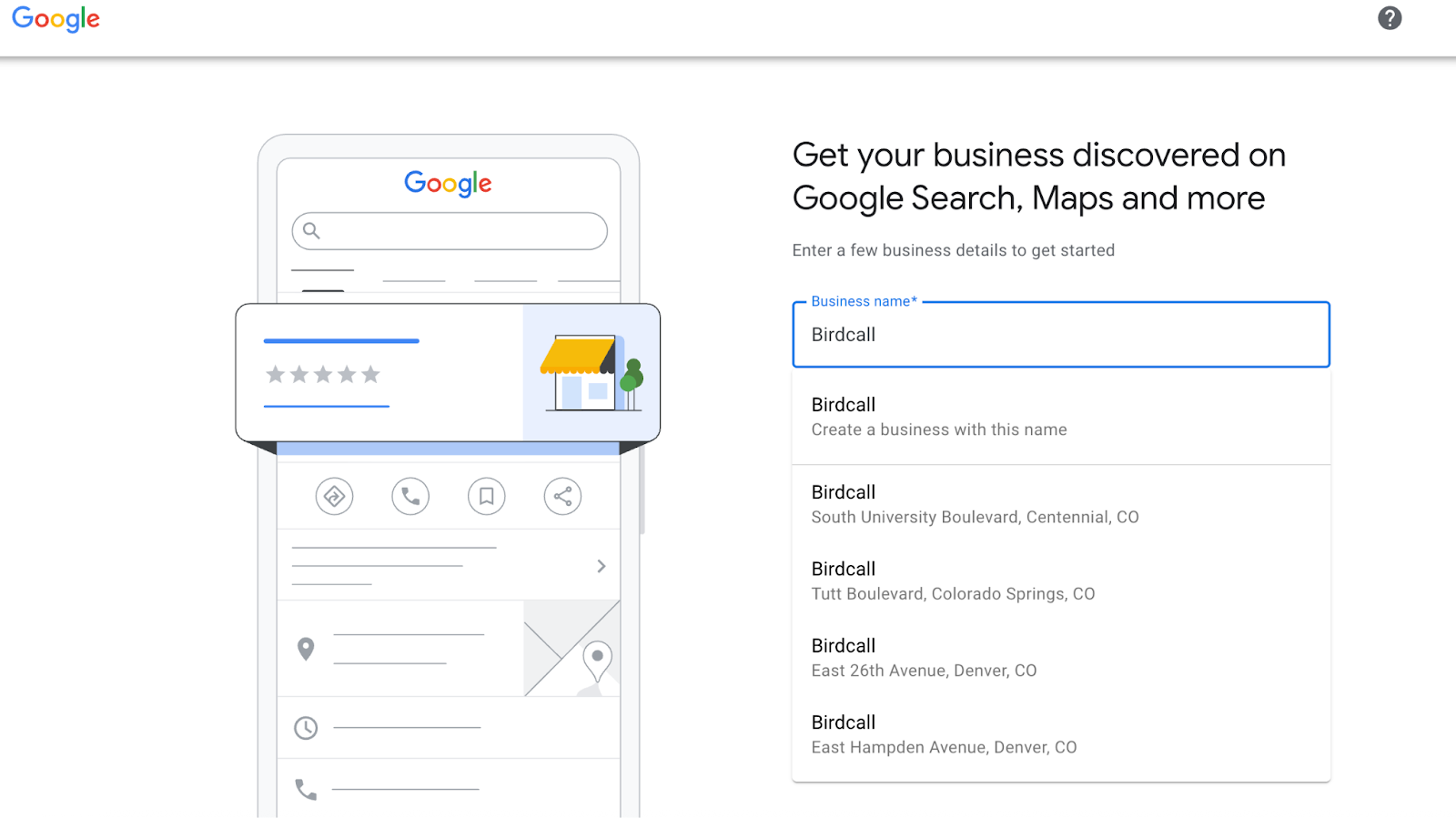The image size is (1456, 818).
Task: Click the map thumbnail in phone mockup
Action: (x=571, y=649)
